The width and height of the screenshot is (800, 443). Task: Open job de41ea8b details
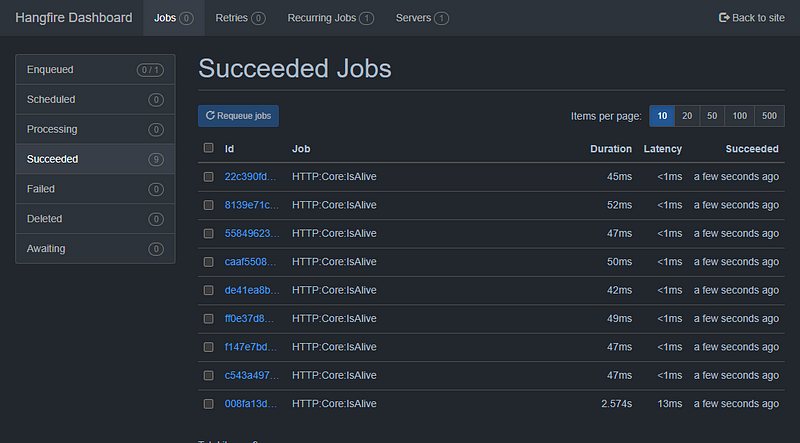click(x=252, y=290)
